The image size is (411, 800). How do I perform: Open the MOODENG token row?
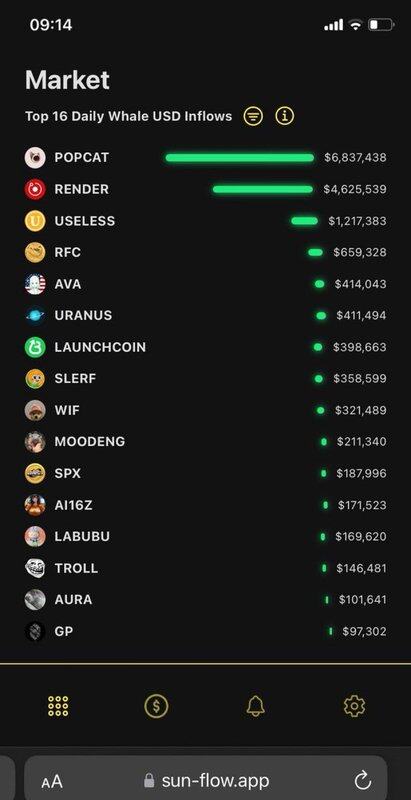coord(206,442)
